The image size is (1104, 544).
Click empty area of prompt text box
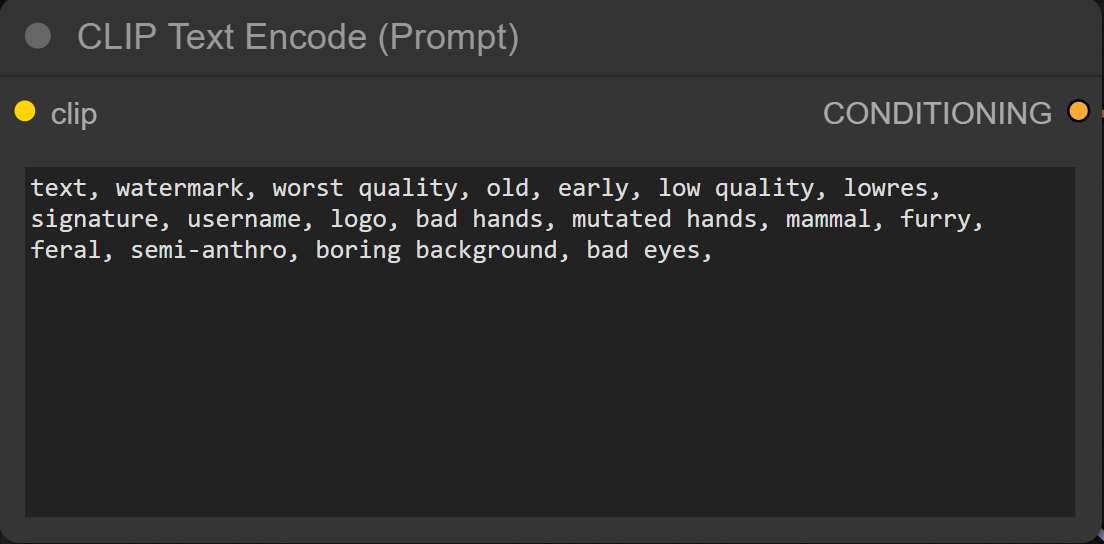(x=550, y=400)
